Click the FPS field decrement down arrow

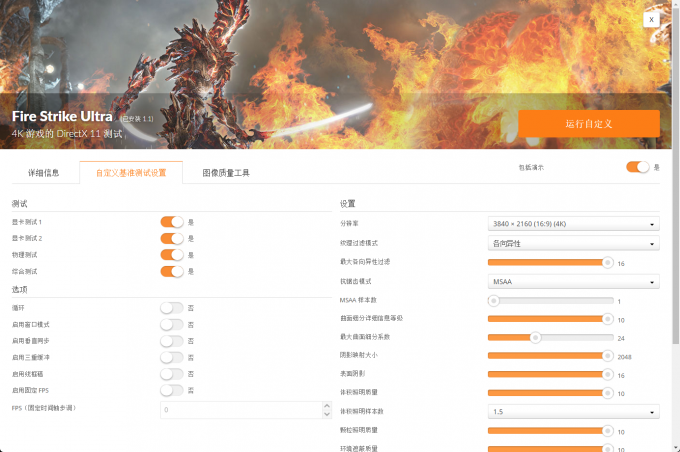[x=327, y=414]
